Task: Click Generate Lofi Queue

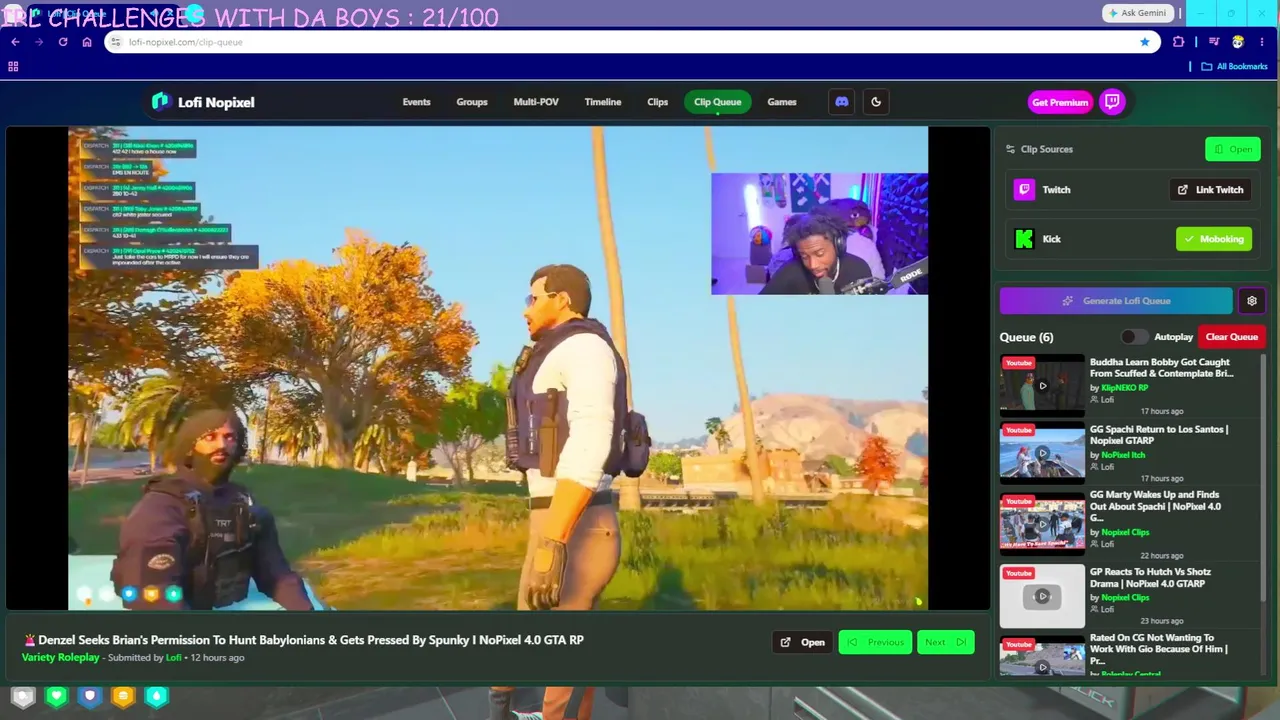Action: click(x=1116, y=301)
